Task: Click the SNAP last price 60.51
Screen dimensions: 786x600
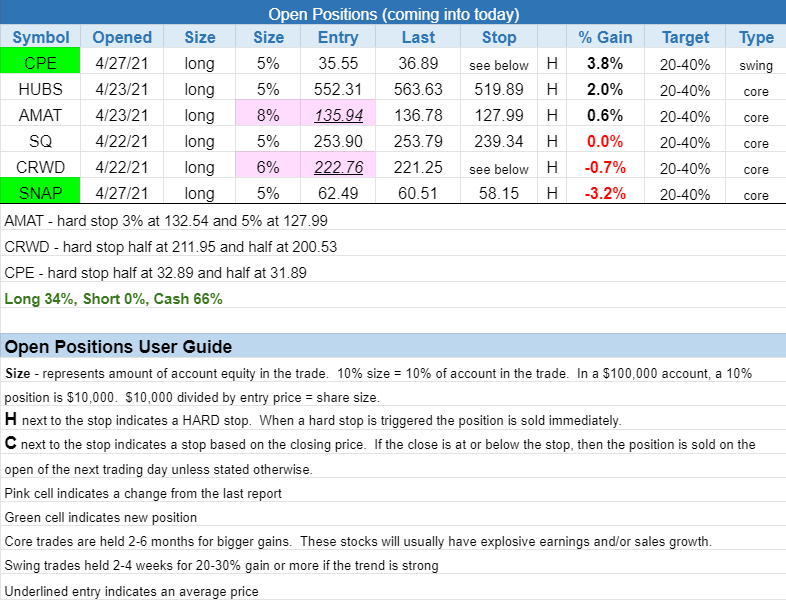Action: [x=418, y=193]
